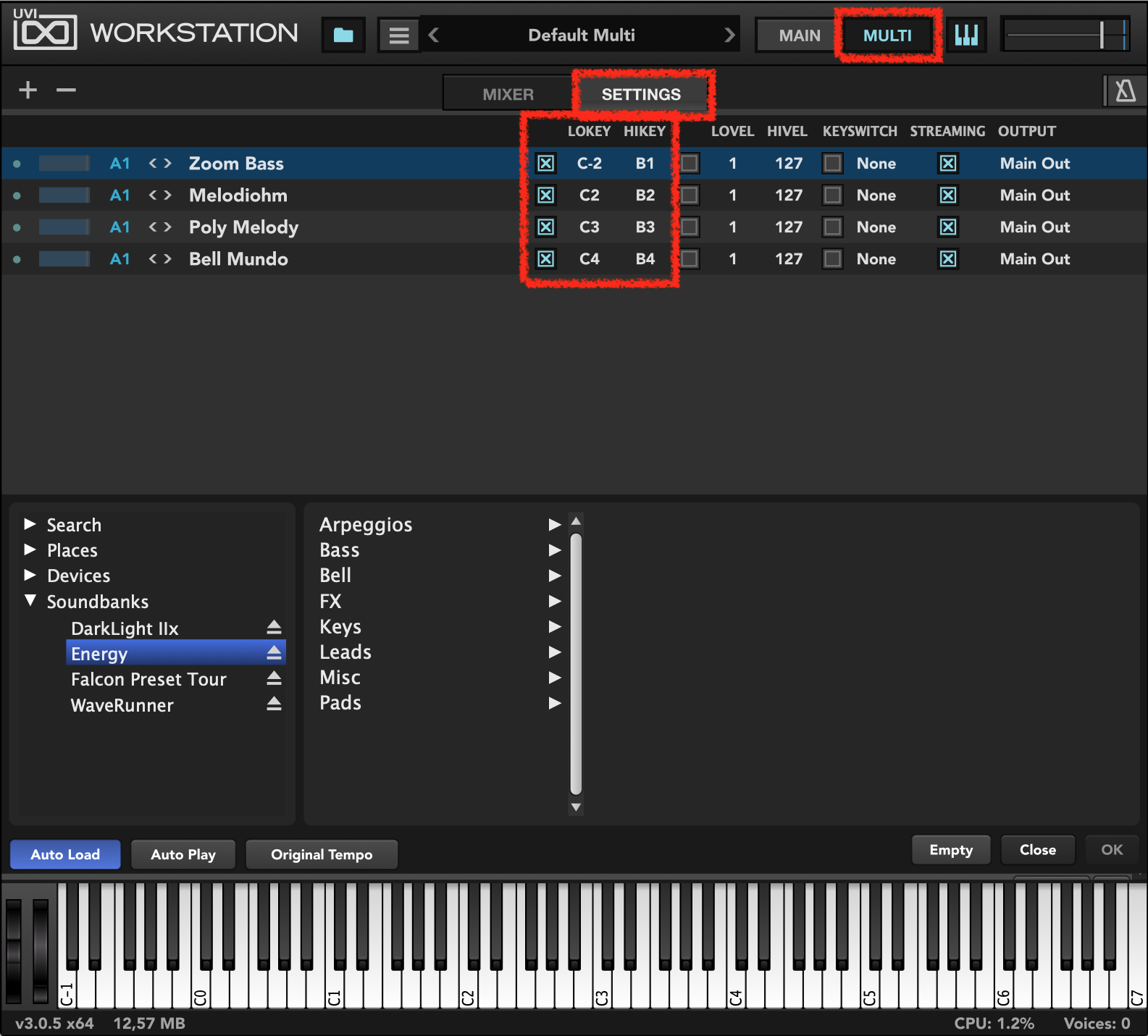Viewport: 1148px width, 1036px height.
Task: Eject DarkLight IIx soundbank
Action: 274,628
